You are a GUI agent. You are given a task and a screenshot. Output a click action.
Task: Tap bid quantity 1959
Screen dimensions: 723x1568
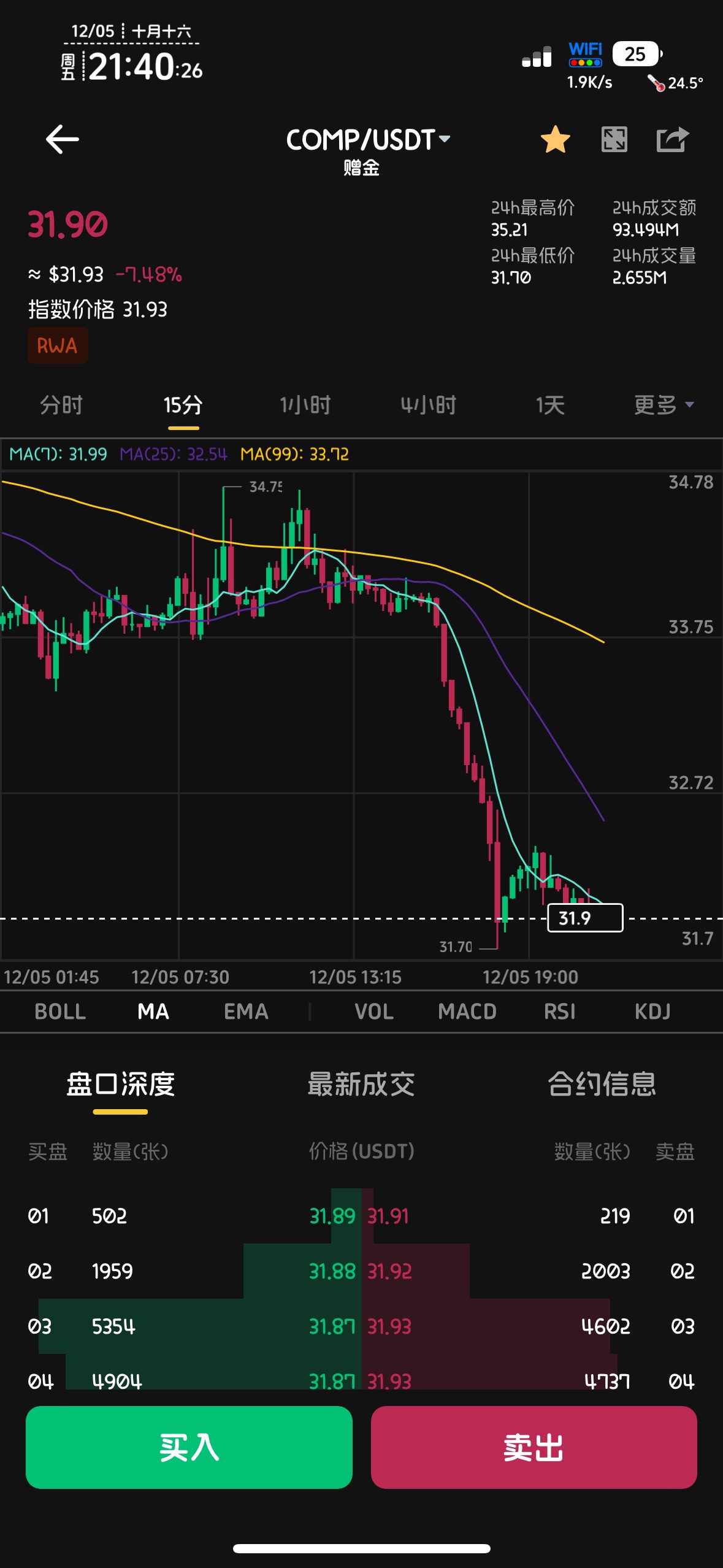coord(112,1271)
